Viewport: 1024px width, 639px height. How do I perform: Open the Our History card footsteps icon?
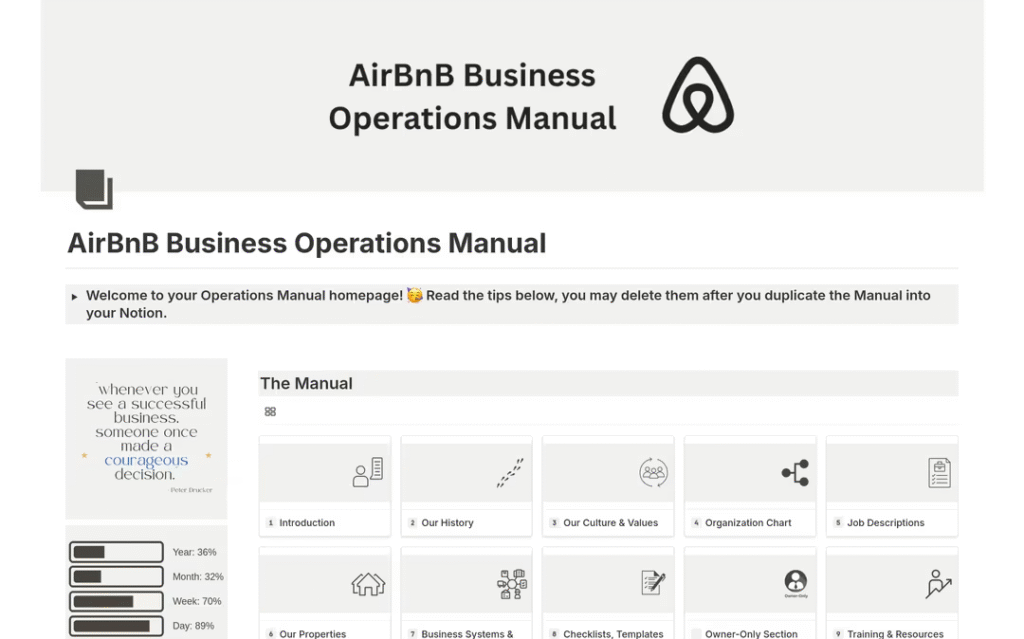[x=510, y=472]
